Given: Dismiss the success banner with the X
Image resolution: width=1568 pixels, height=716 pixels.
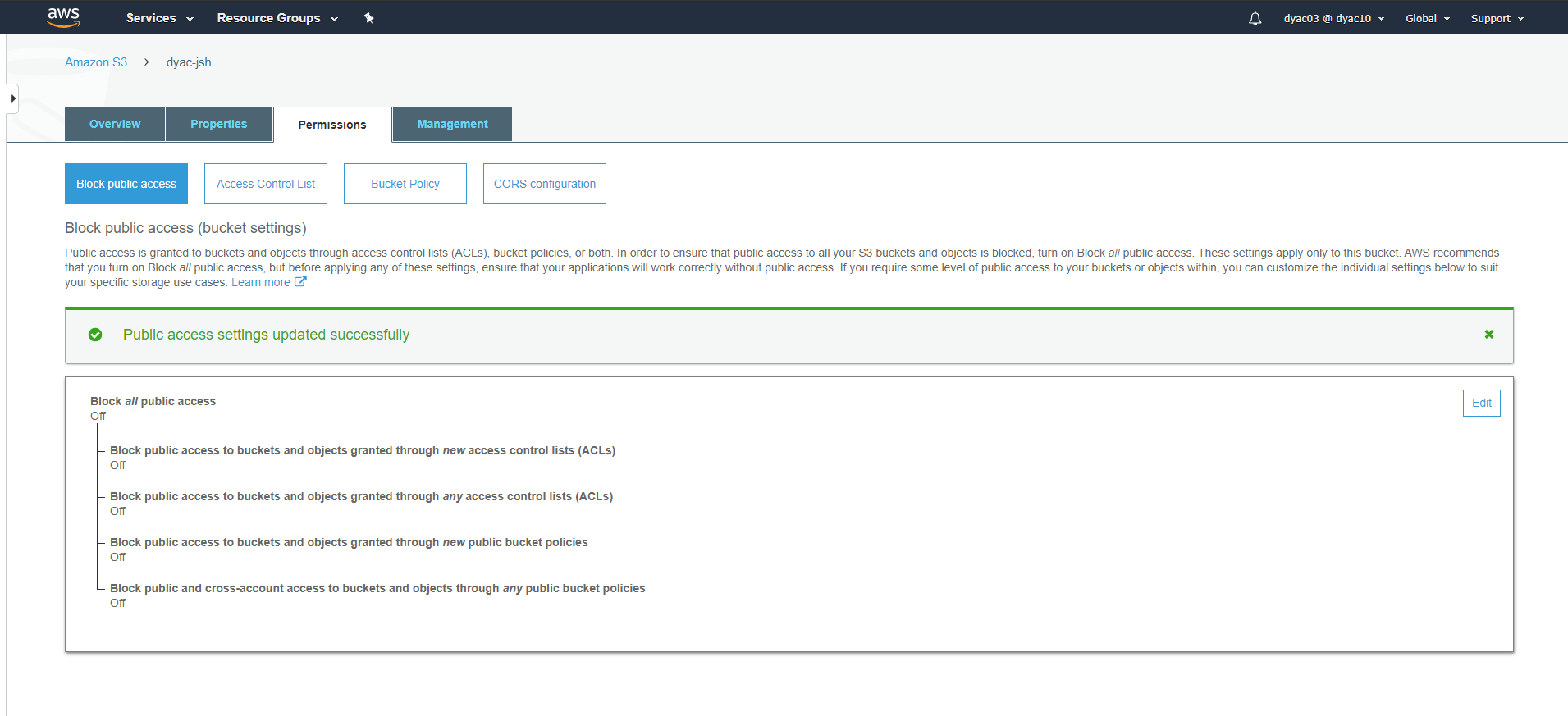Looking at the screenshot, I should coord(1488,335).
